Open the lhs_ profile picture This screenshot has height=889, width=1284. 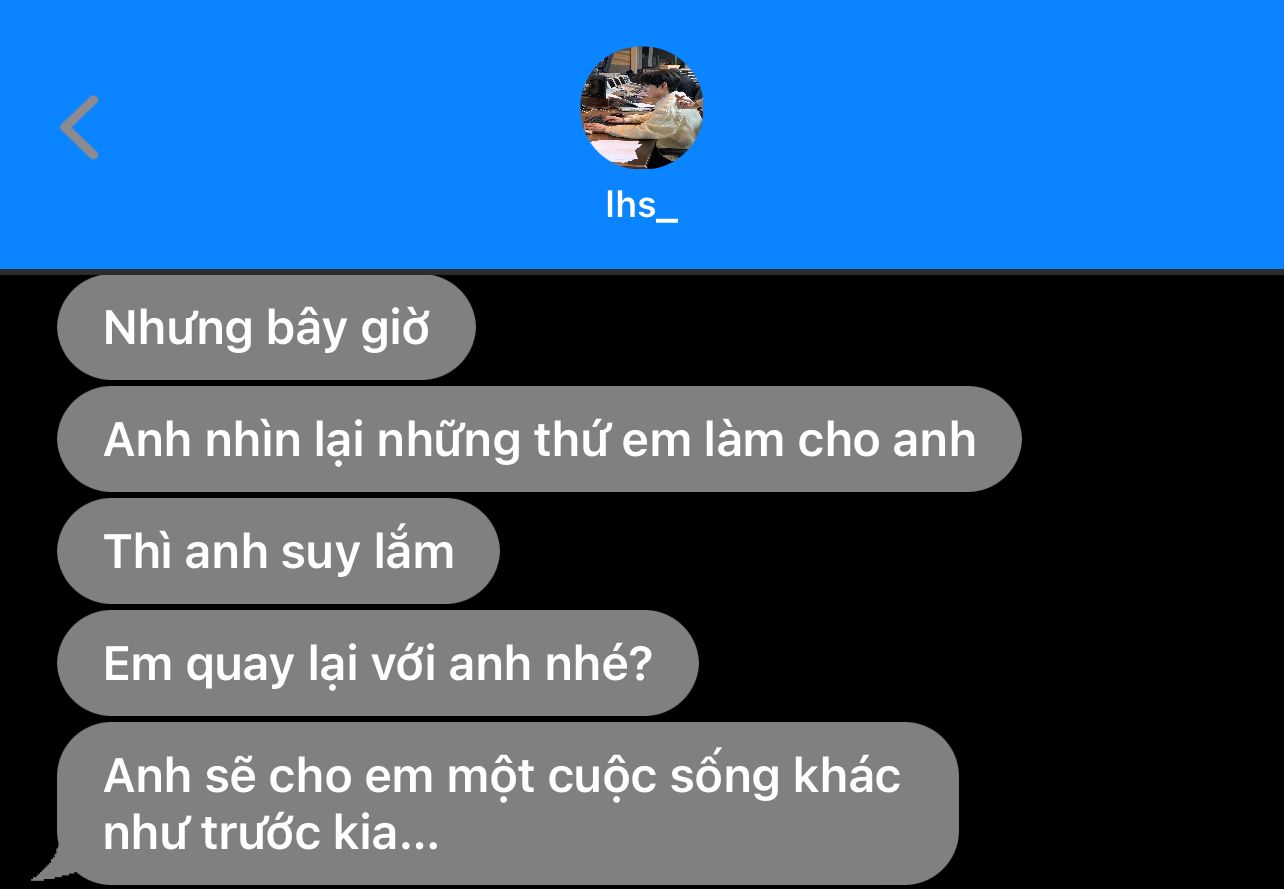(x=642, y=107)
